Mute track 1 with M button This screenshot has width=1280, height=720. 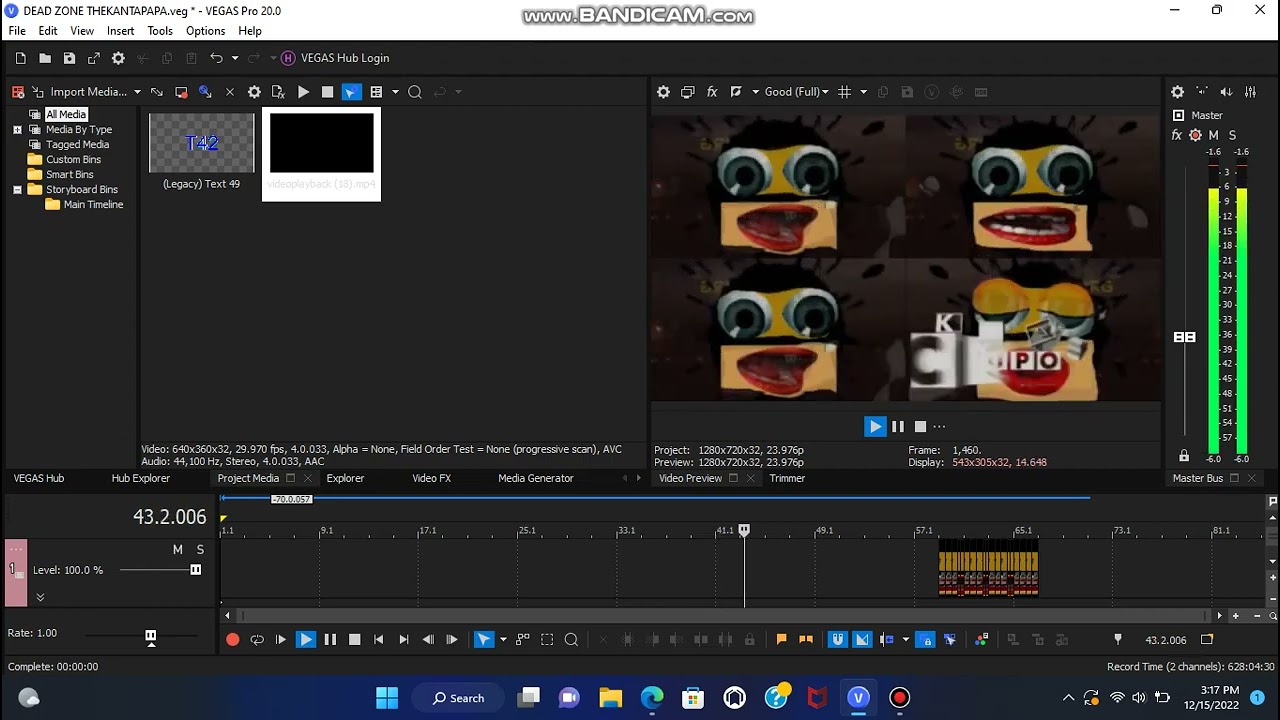[178, 549]
